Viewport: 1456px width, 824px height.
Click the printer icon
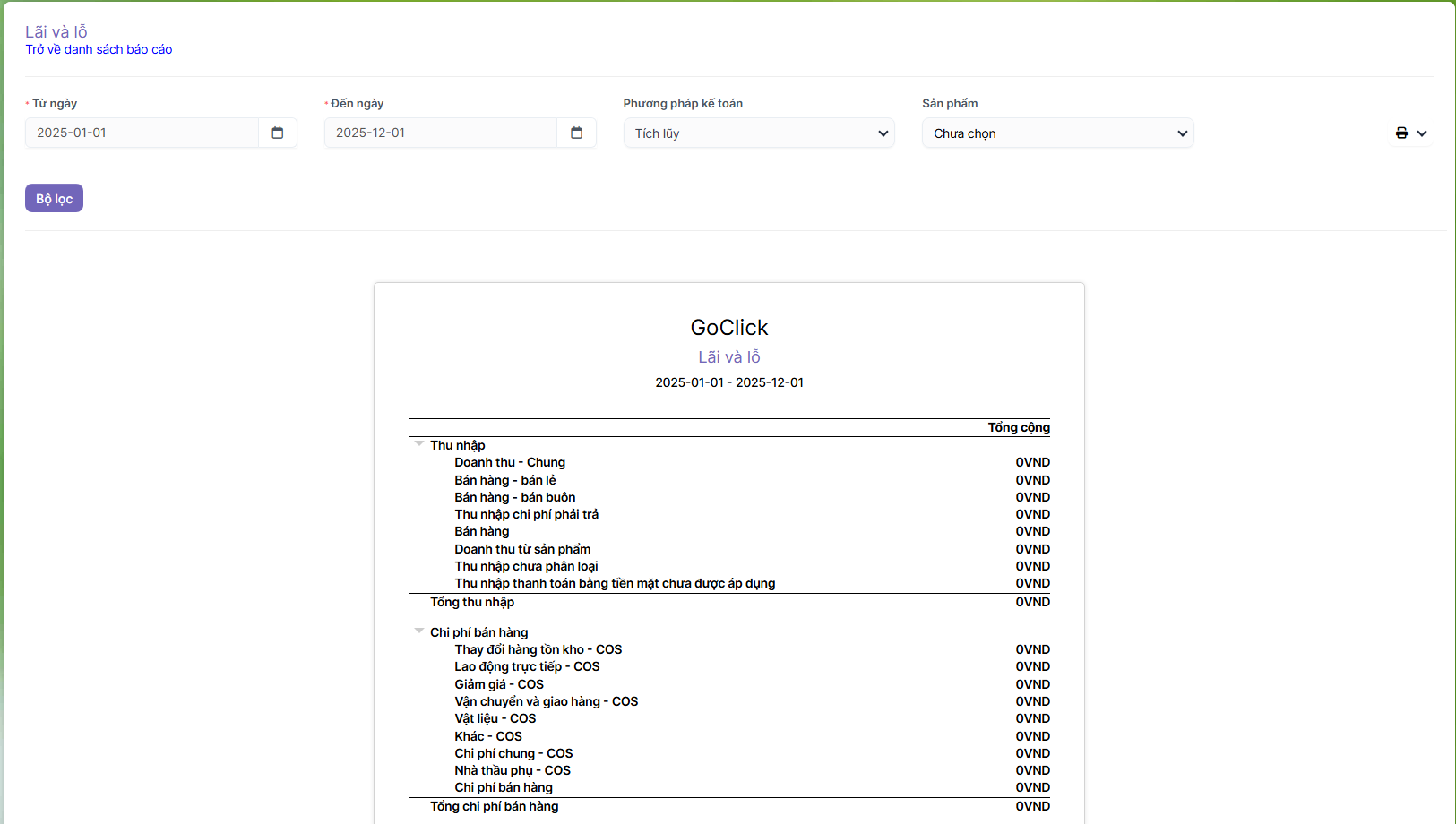(x=1401, y=133)
